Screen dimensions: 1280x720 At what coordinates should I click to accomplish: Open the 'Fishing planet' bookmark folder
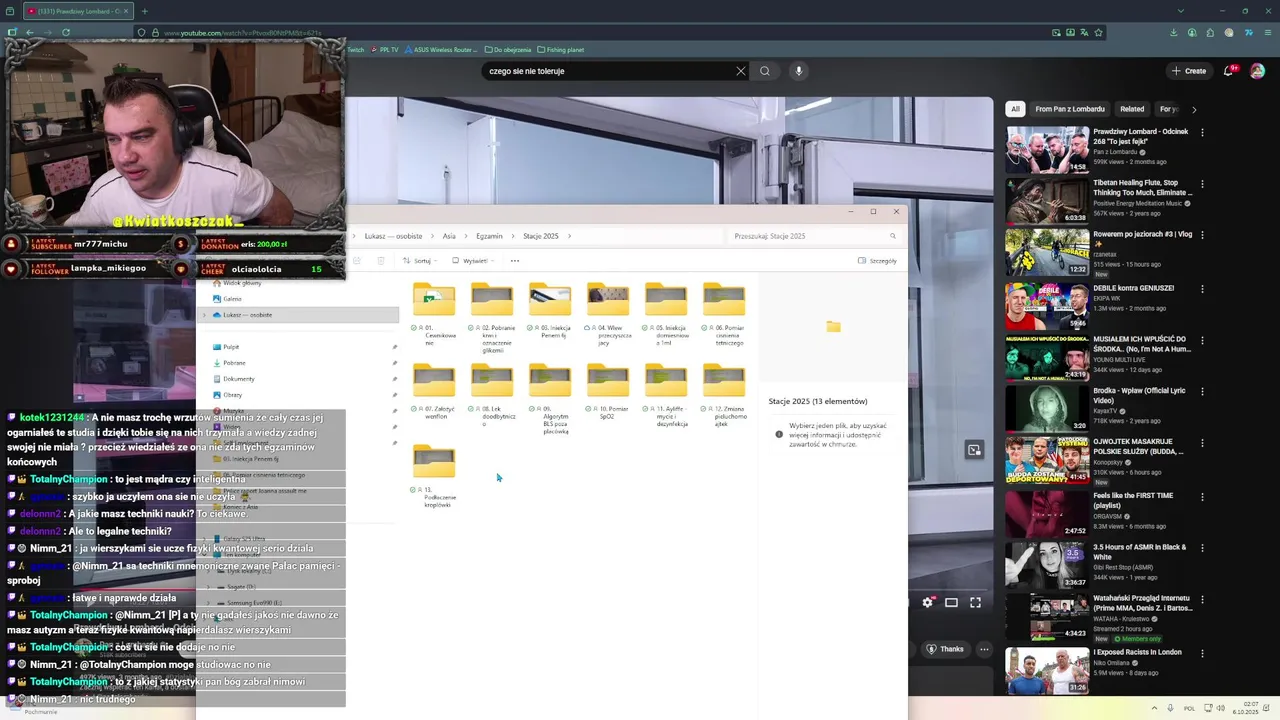(560, 49)
